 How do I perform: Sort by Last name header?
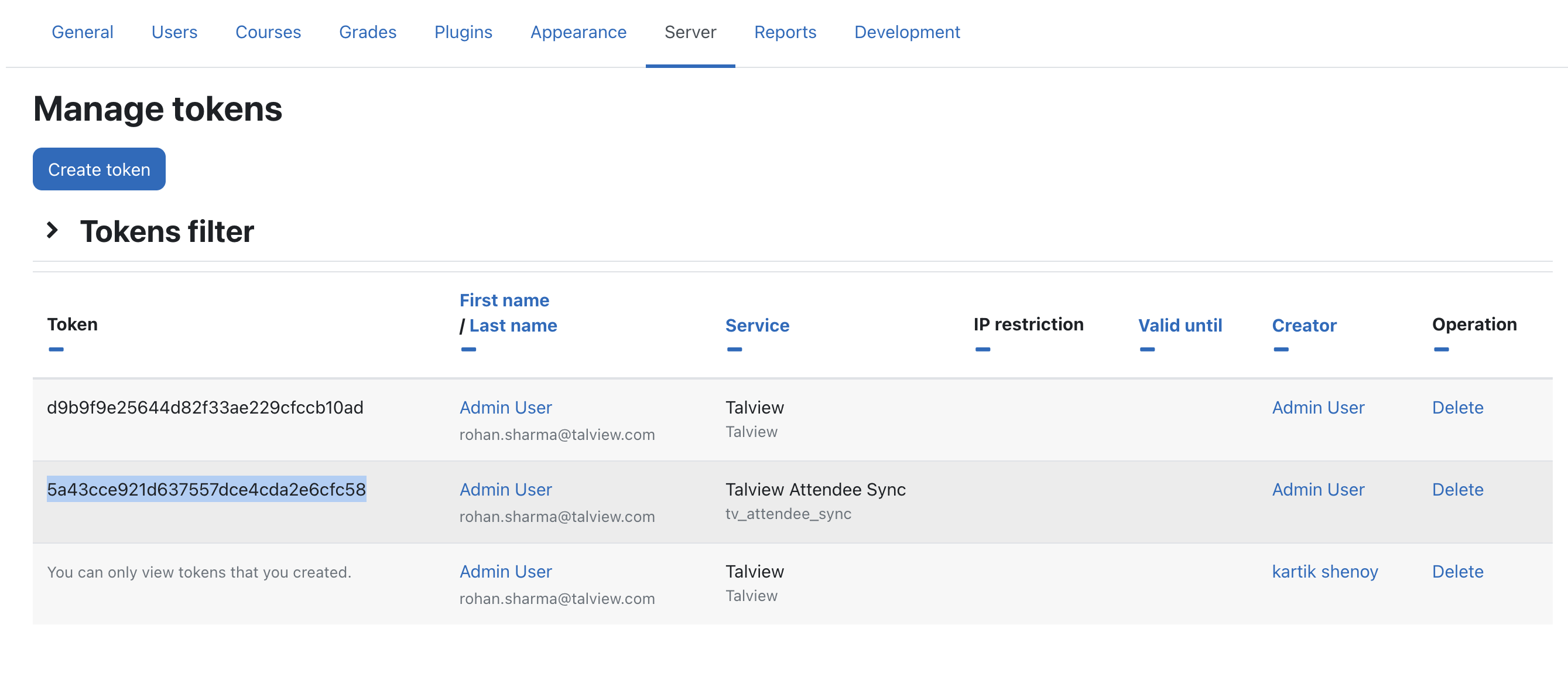click(x=512, y=325)
